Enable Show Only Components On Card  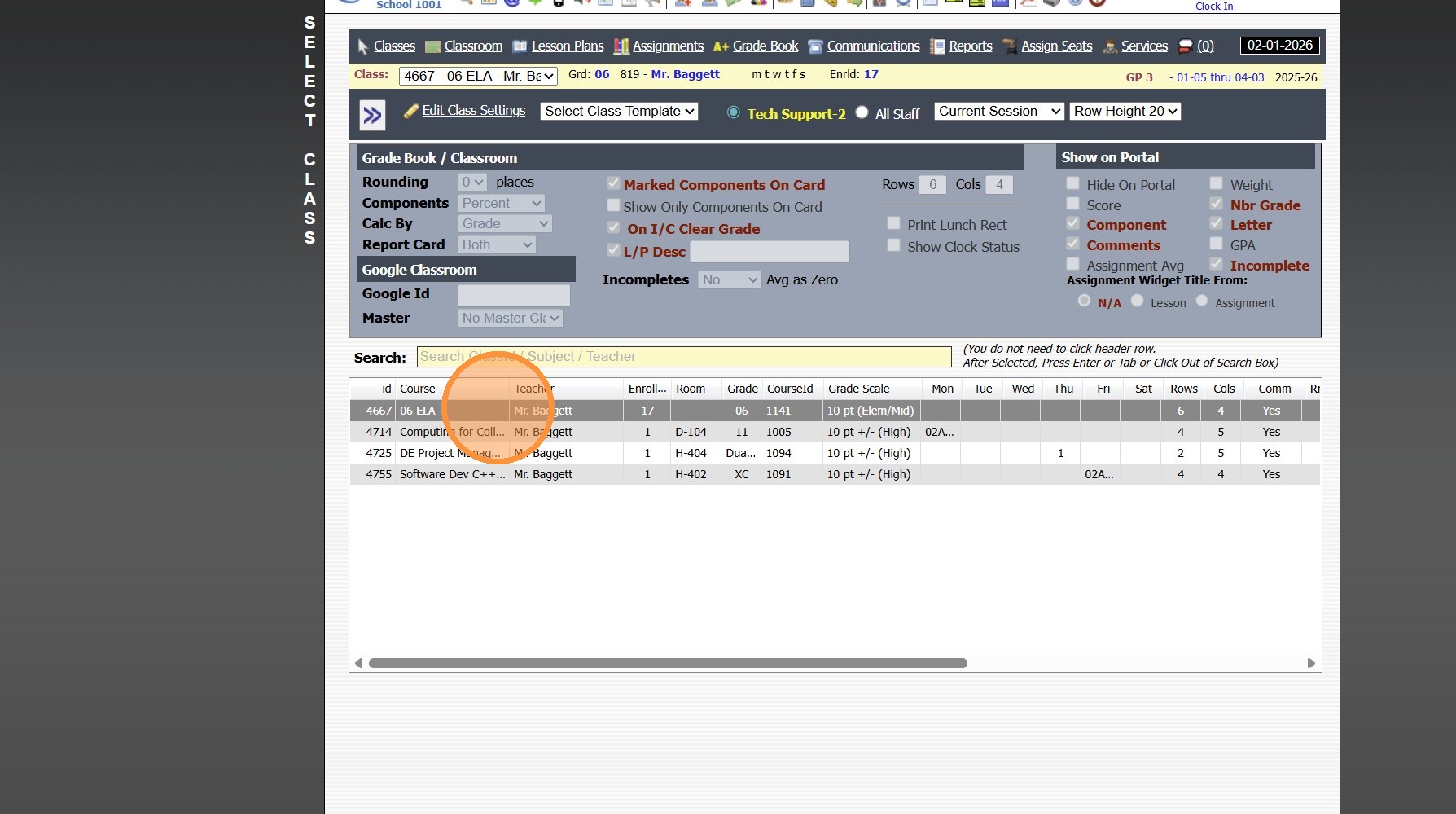(613, 206)
